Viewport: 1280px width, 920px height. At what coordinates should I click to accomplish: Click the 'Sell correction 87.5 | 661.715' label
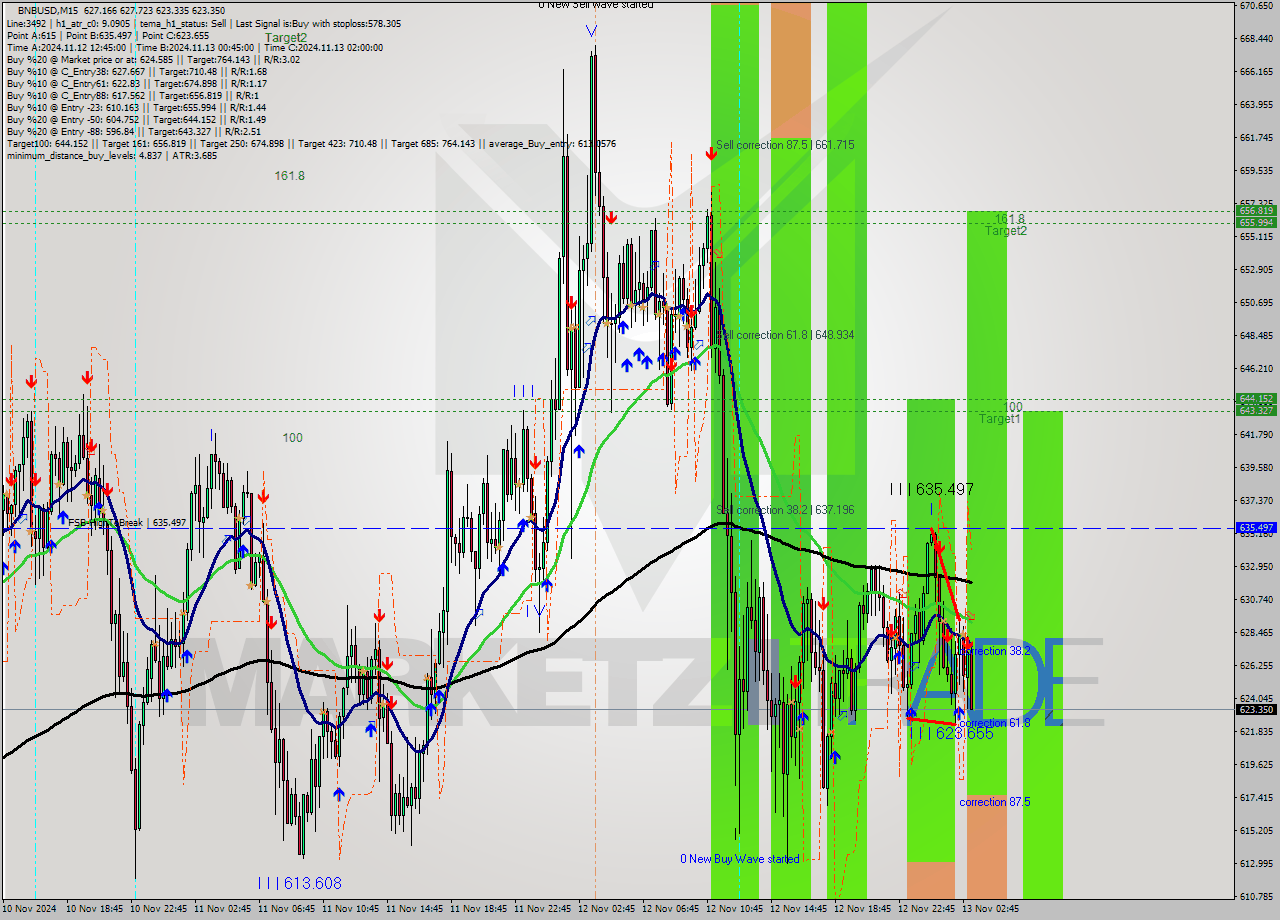pyautogui.click(x=785, y=145)
